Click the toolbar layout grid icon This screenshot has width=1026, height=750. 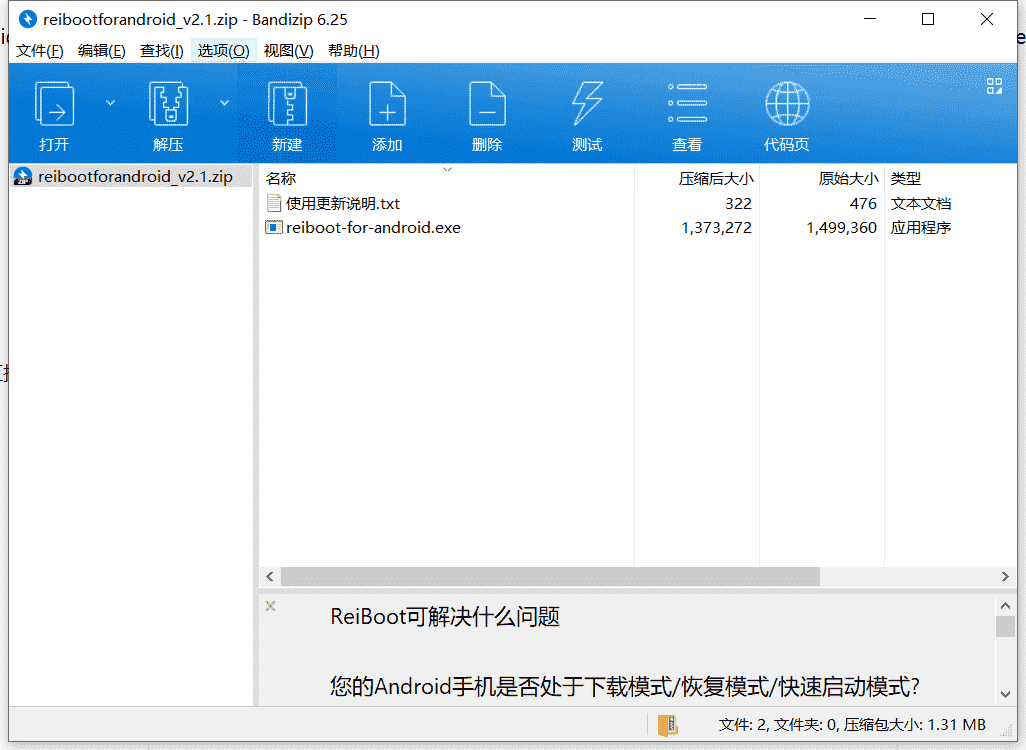point(995,86)
